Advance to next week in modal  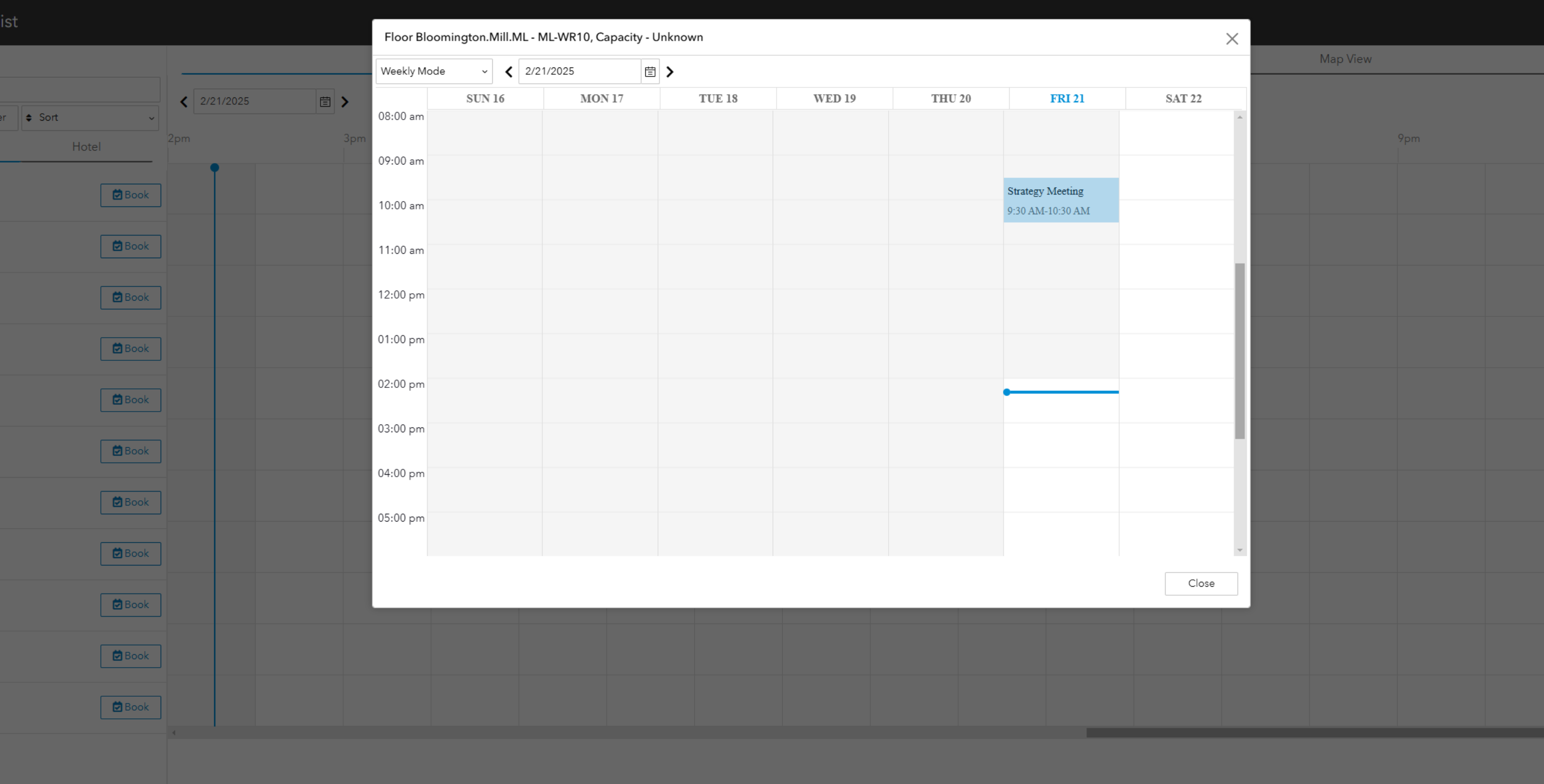[x=670, y=72]
